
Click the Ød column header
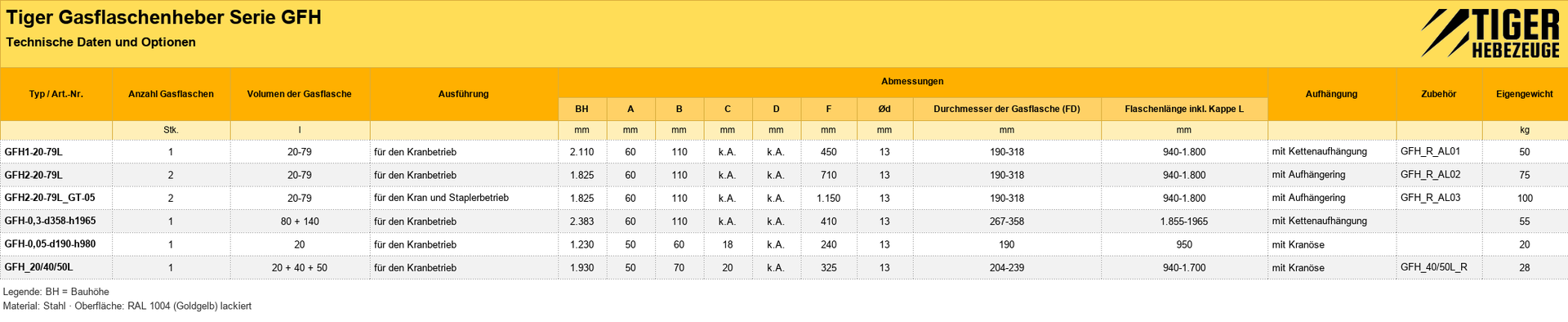point(884,109)
